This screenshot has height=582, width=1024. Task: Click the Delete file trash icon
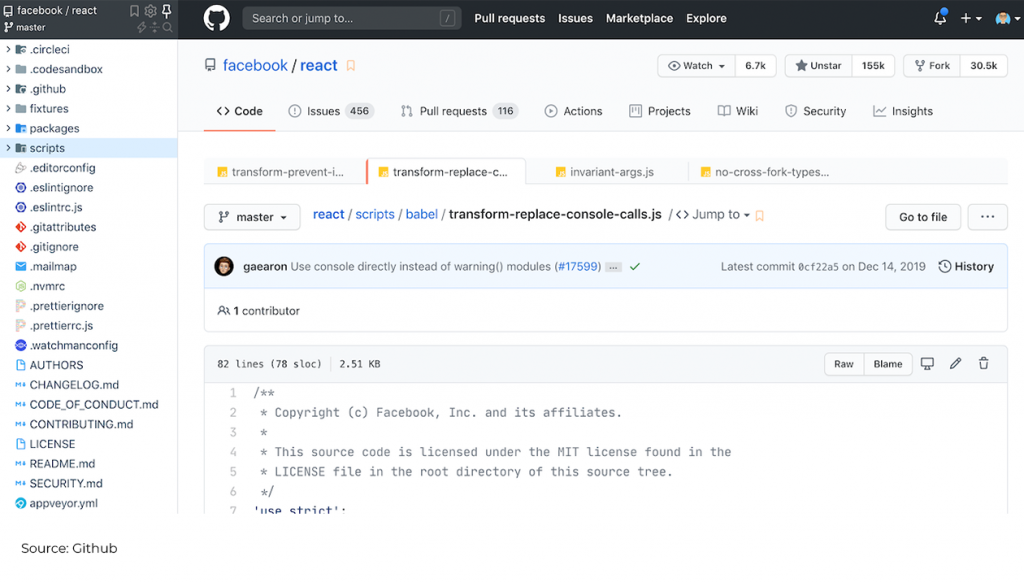click(983, 364)
